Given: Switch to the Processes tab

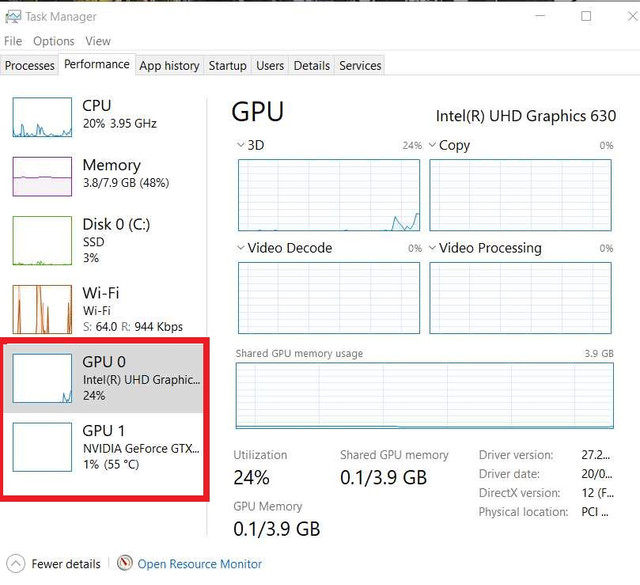Looking at the screenshot, I should coord(29,65).
